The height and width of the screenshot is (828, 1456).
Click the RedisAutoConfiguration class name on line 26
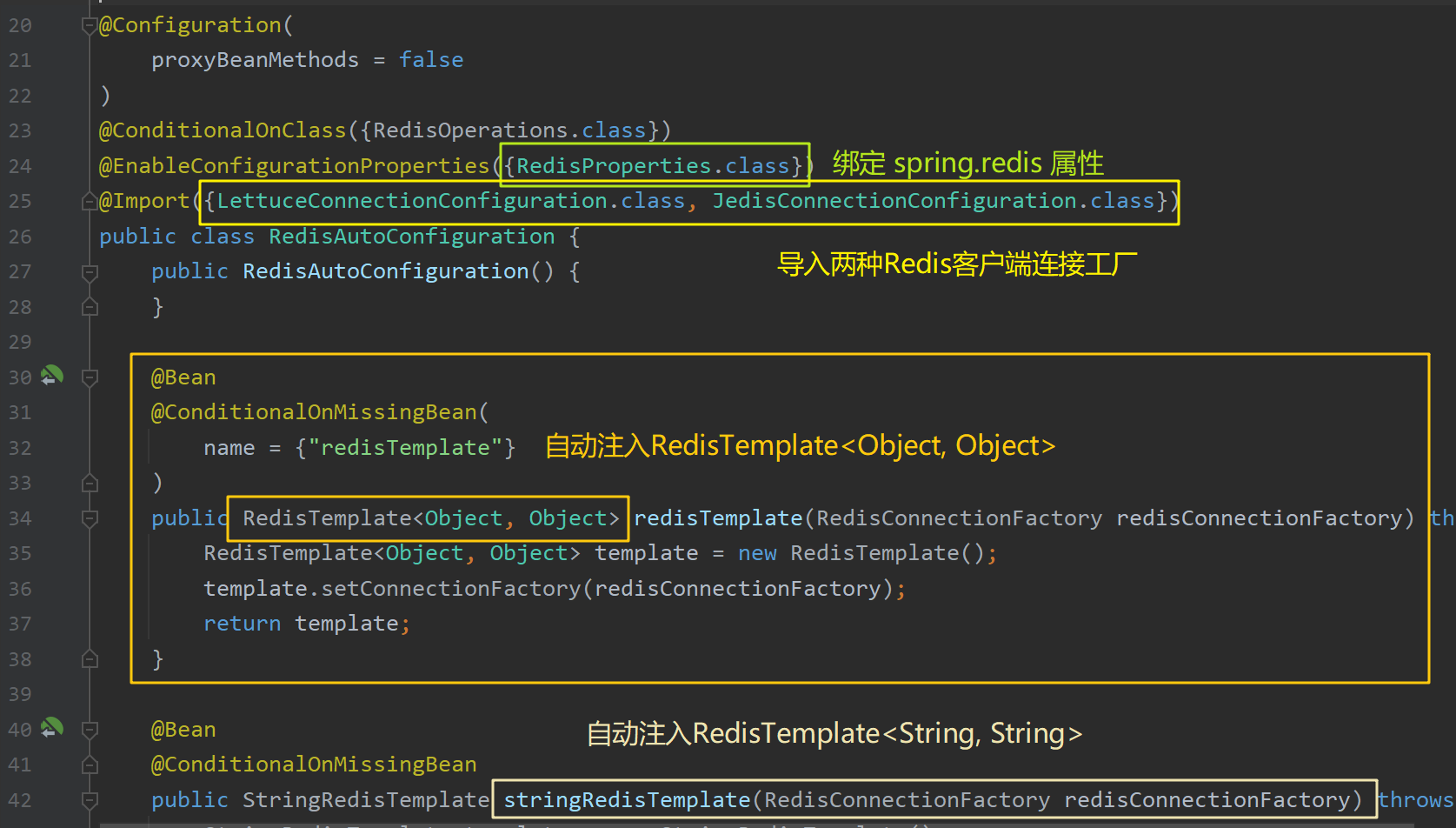point(412,237)
